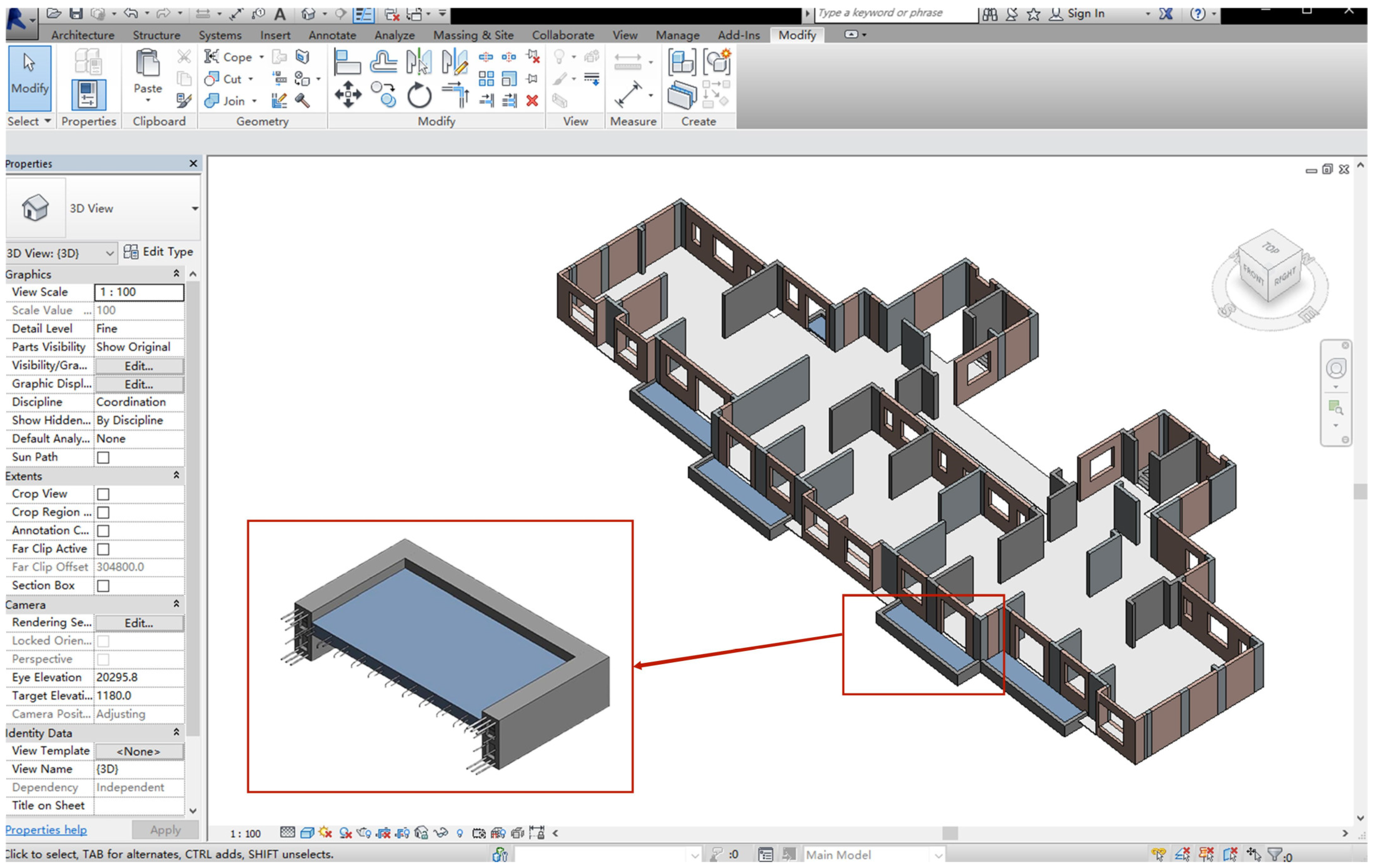This screenshot has height=868, width=1373.
Task: Click the red Delete icon
Action: 532,101
